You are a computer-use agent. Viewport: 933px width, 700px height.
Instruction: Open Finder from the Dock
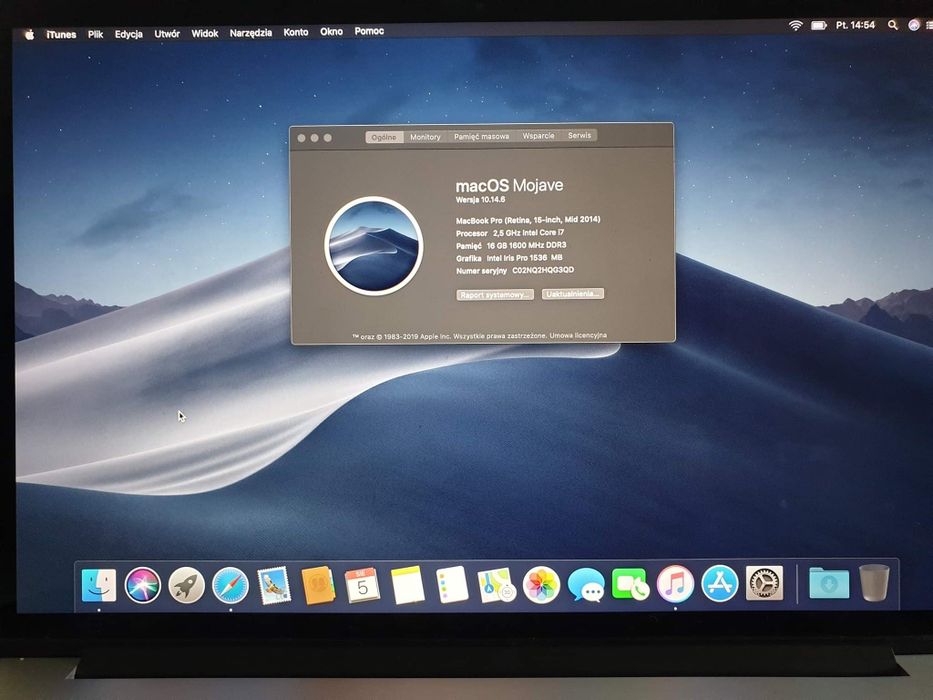pyautogui.click(x=98, y=585)
